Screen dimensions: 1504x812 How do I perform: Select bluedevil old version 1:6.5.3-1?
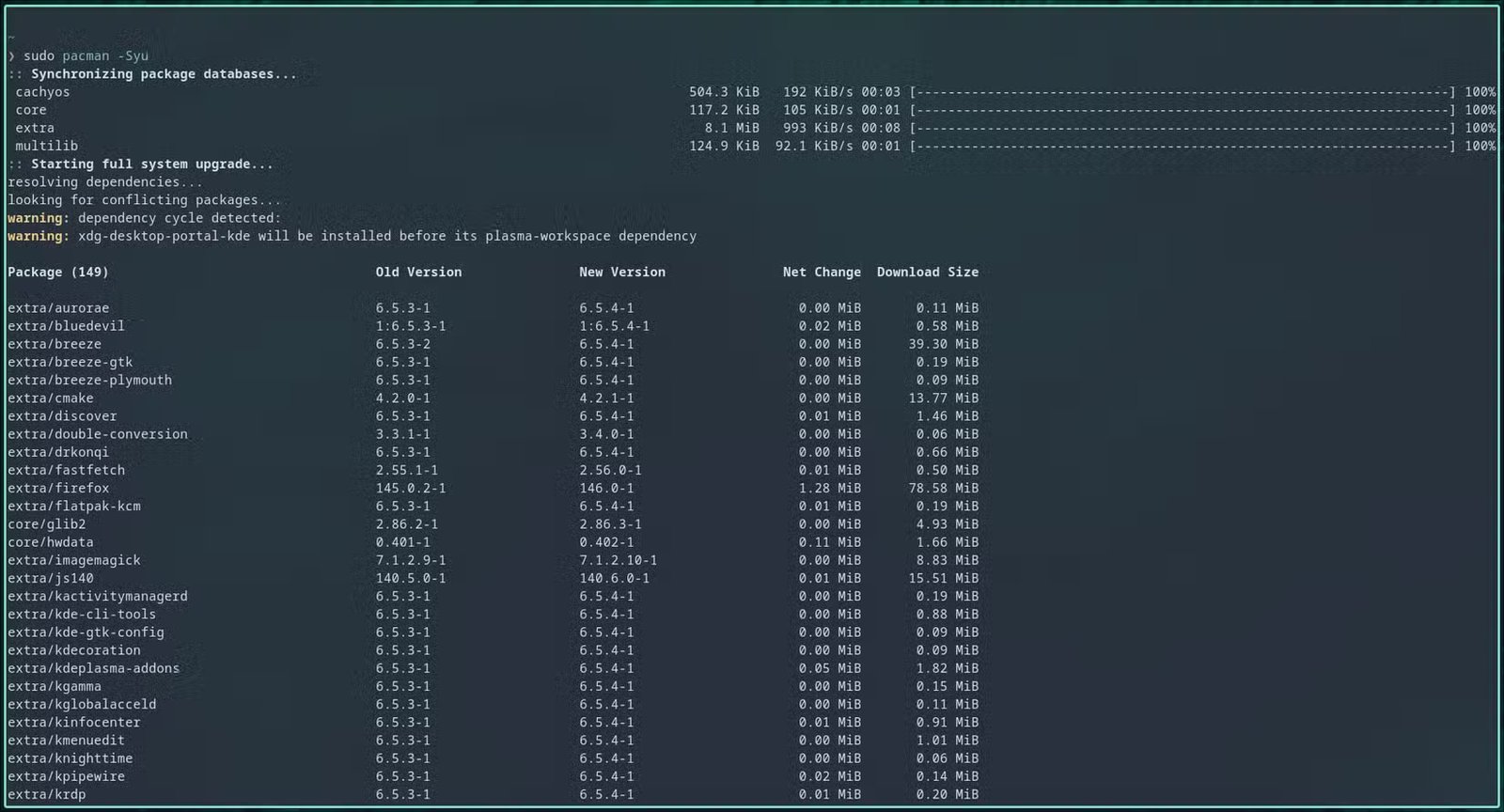[411, 326]
